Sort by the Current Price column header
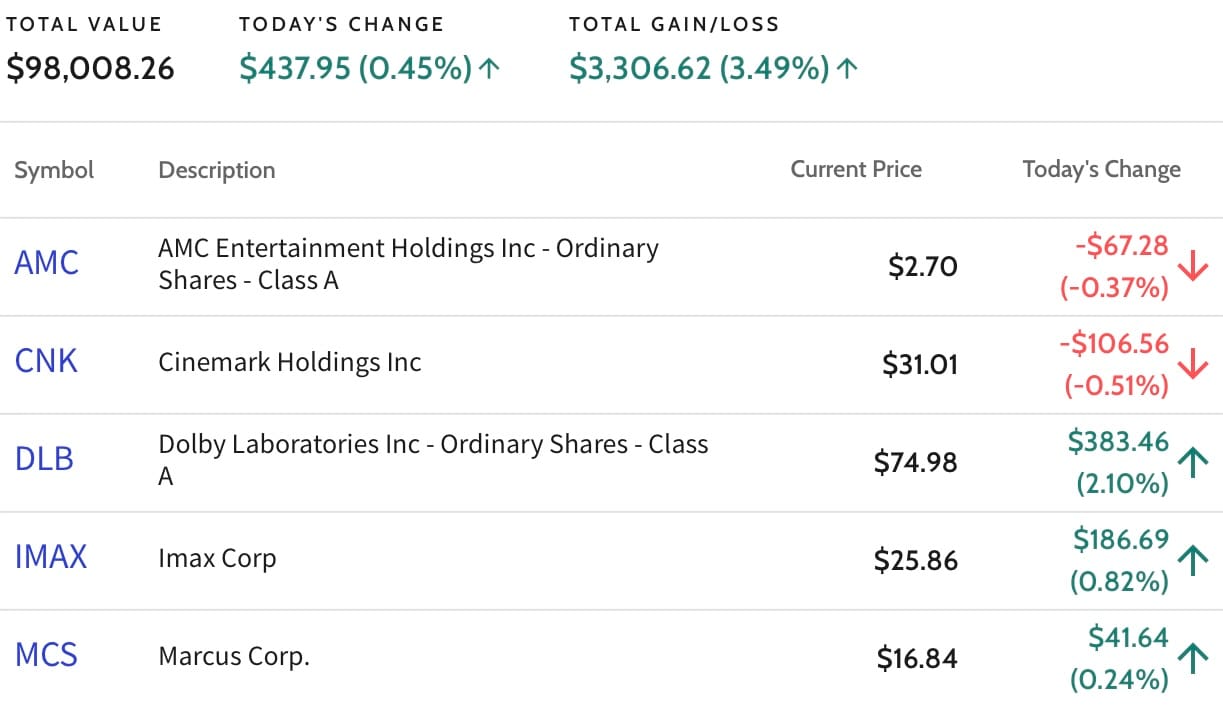The height and width of the screenshot is (718, 1223). point(856,169)
